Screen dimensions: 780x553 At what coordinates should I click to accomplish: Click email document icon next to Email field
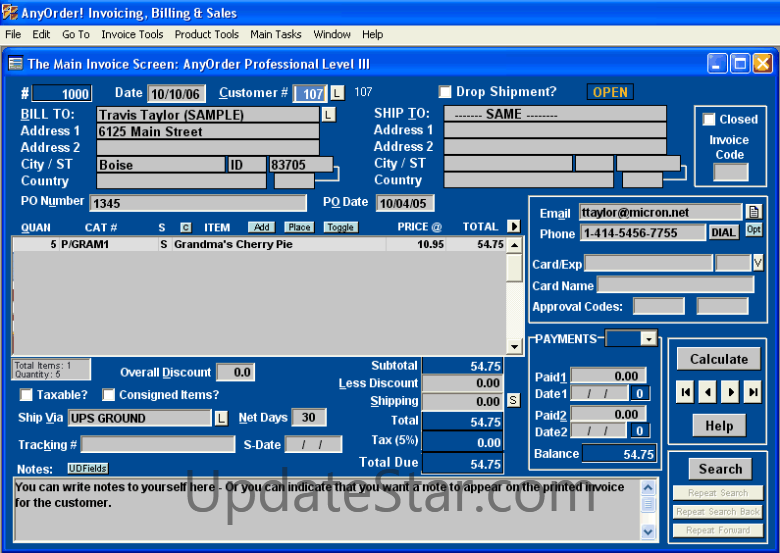pos(754,212)
